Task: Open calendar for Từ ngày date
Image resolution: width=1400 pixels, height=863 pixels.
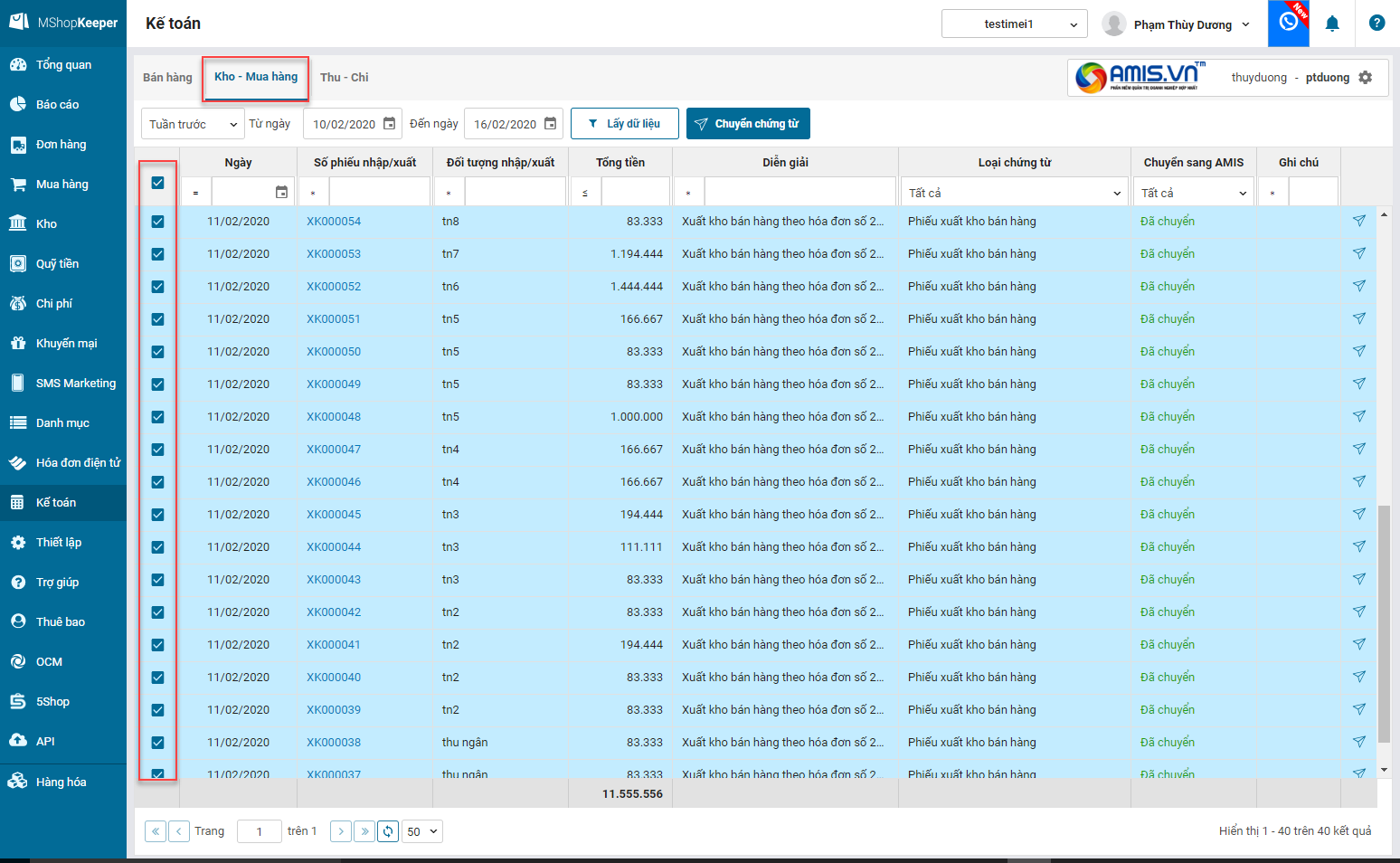Action: (x=390, y=124)
